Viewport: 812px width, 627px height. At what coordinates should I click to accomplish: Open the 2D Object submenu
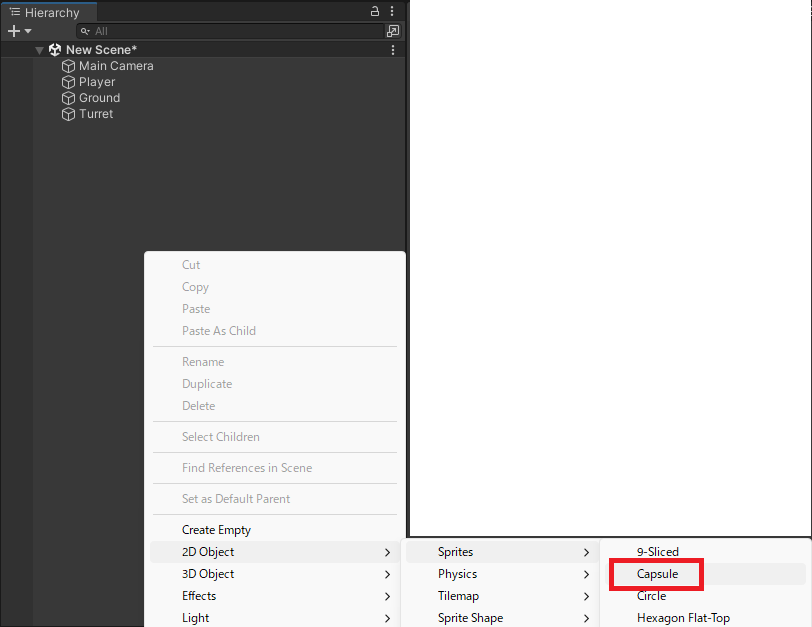tap(274, 552)
